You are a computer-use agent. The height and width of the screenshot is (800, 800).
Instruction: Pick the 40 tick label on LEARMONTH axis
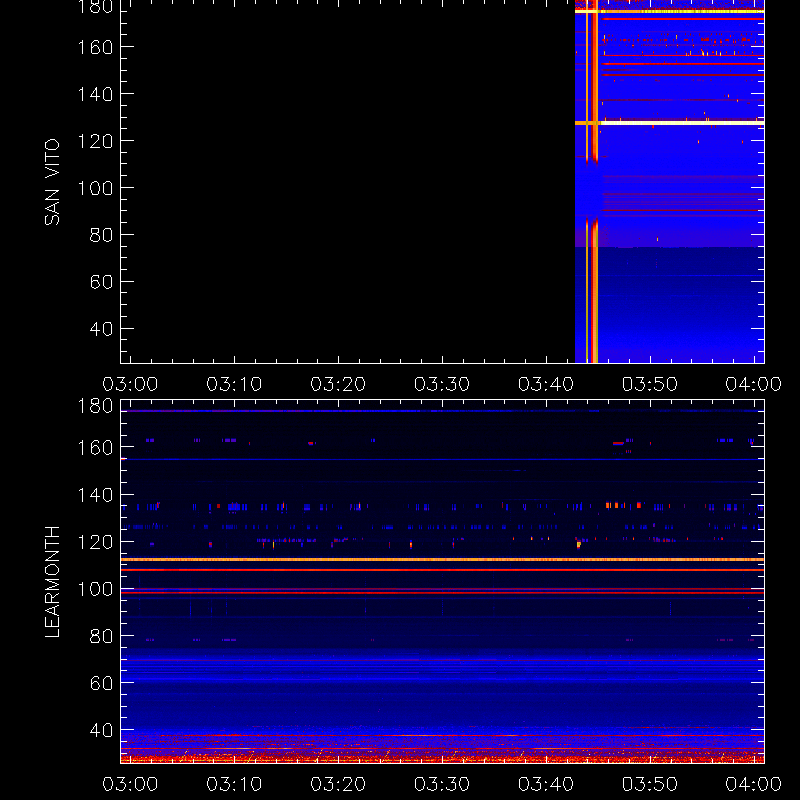pos(101,730)
